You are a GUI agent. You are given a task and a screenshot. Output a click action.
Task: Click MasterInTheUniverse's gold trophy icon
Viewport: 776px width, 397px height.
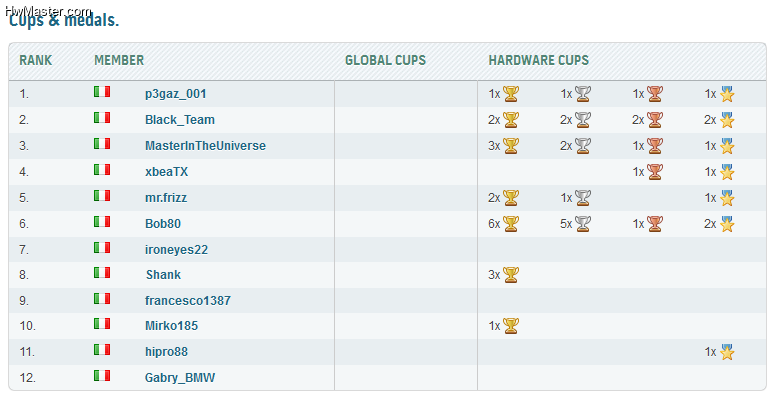[x=511, y=146]
